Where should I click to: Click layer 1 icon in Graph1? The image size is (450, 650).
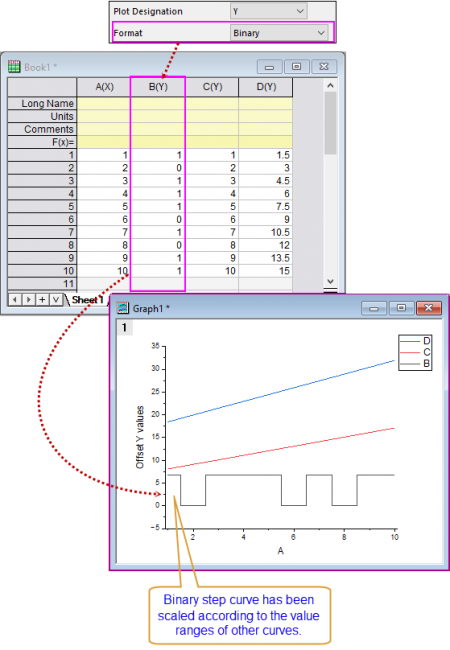124,328
